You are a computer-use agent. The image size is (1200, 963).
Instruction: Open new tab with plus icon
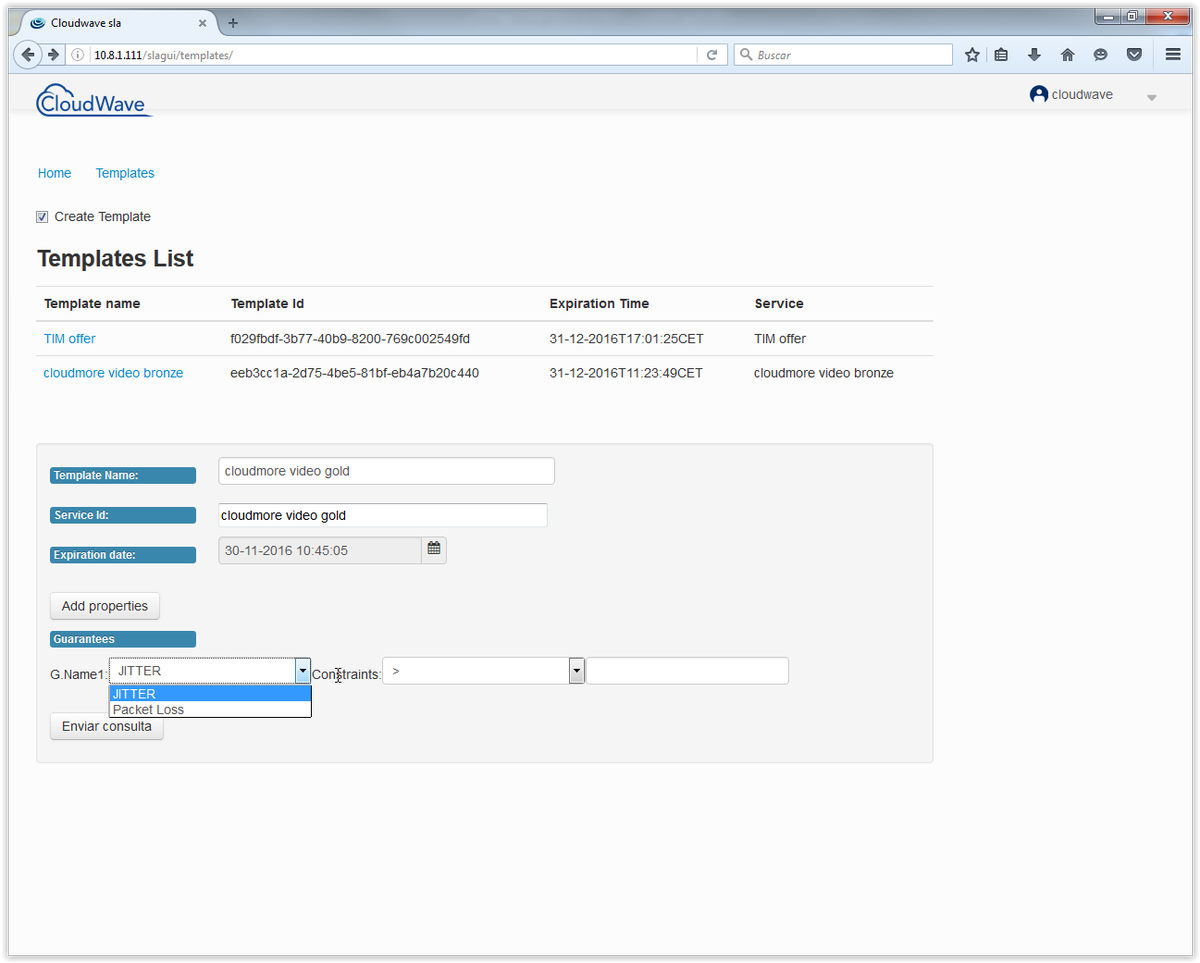[x=233, y=22]
